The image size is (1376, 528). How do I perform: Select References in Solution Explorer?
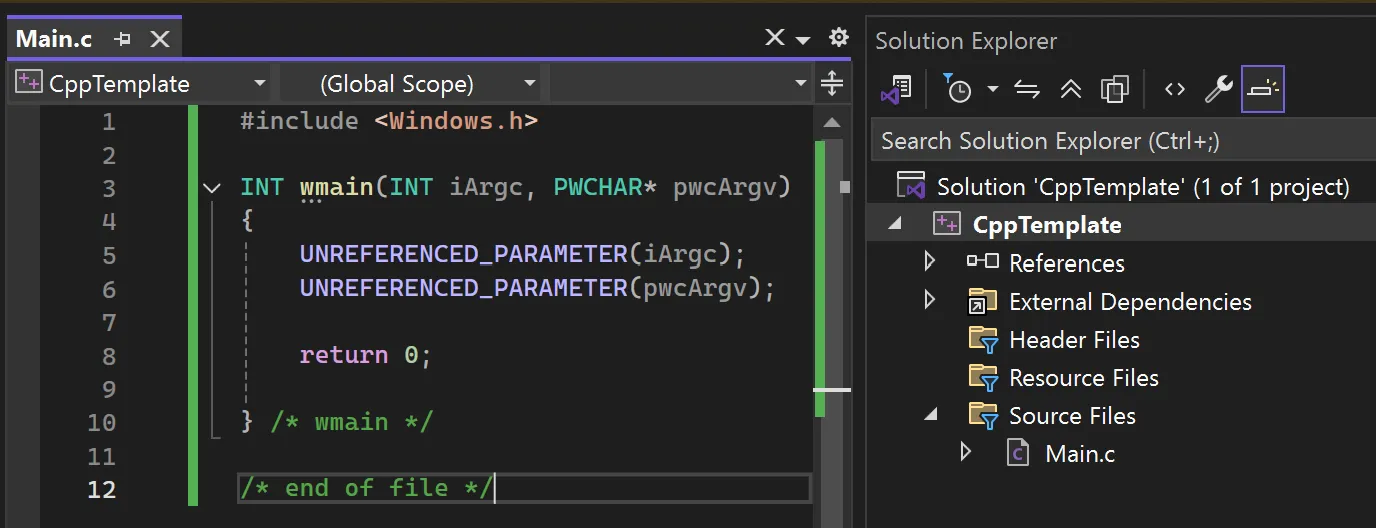[x=1067, y=263]
